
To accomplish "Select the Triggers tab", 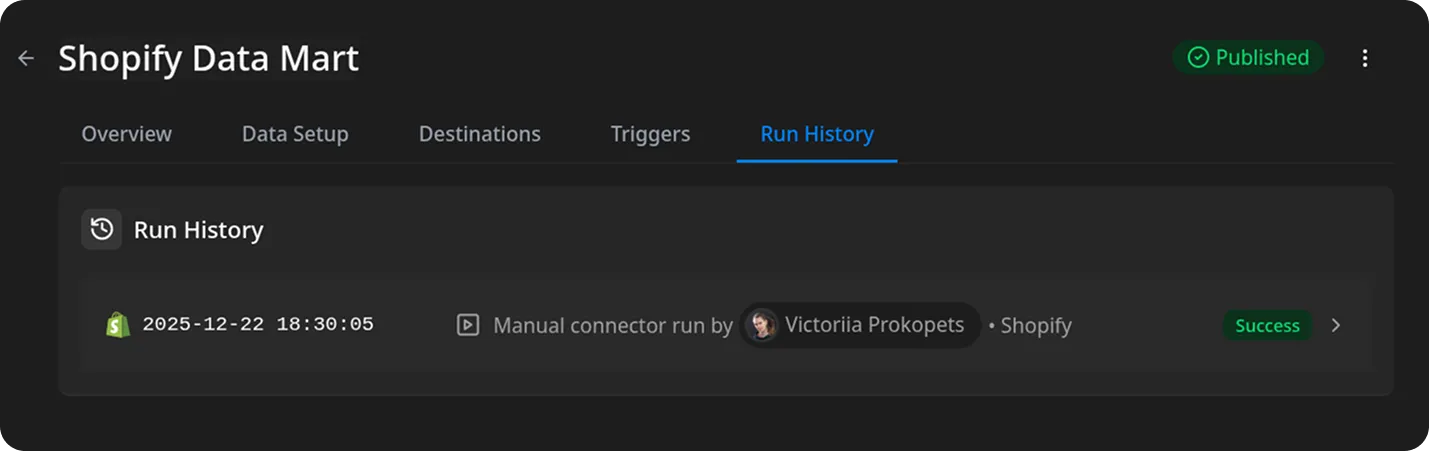I will [650, 134].
